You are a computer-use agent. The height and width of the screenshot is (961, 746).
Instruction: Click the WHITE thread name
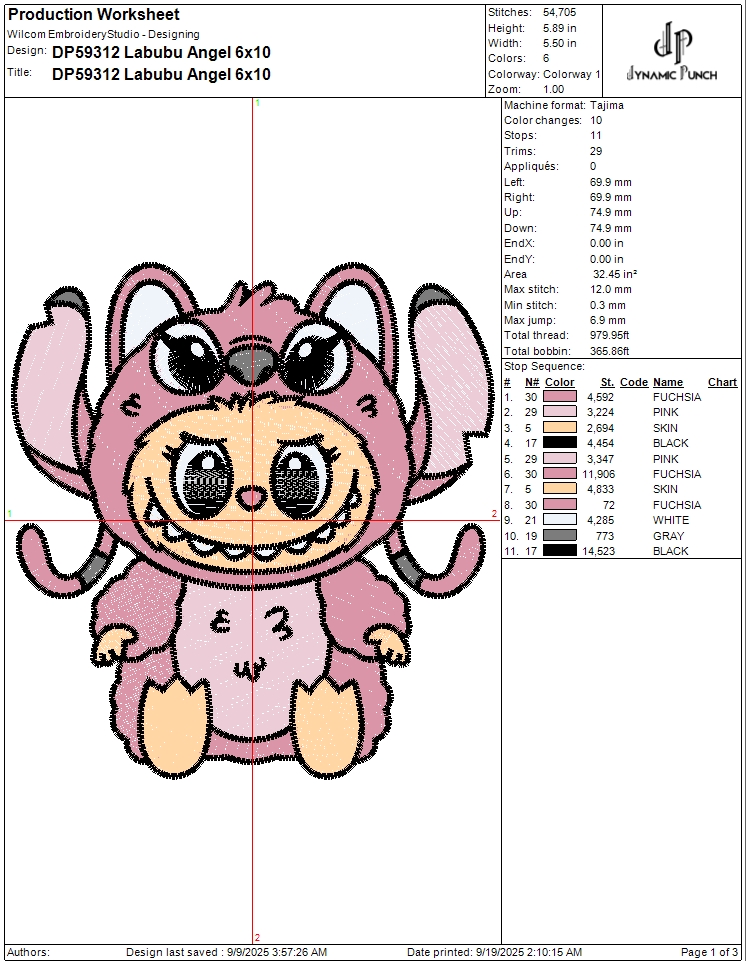click(671, 520)
